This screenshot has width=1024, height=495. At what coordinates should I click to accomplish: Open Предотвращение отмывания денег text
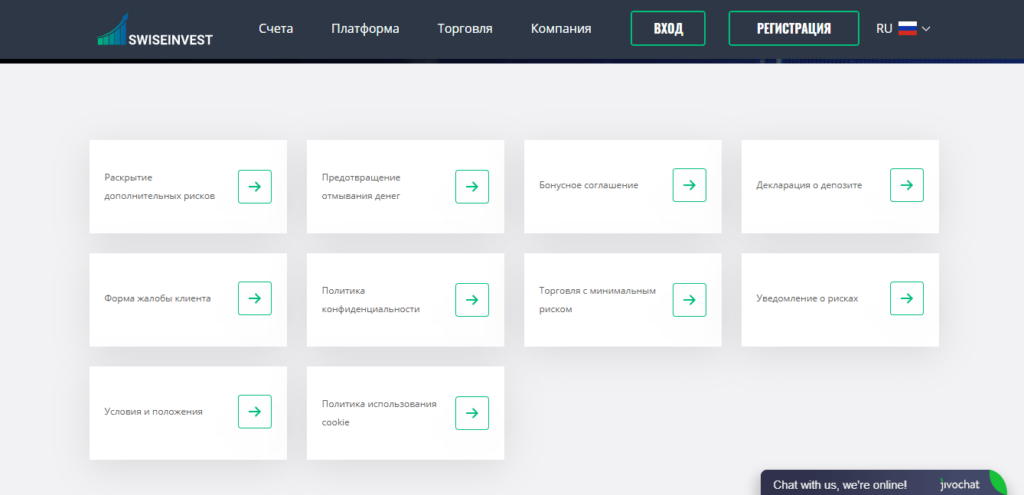click(x=361, y=187)
